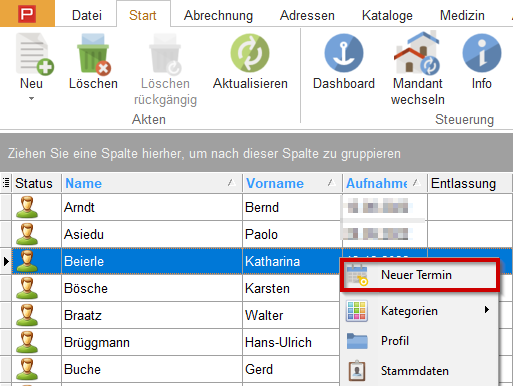
Task: Sort by the Vorname column header
Action: point(292,183)
